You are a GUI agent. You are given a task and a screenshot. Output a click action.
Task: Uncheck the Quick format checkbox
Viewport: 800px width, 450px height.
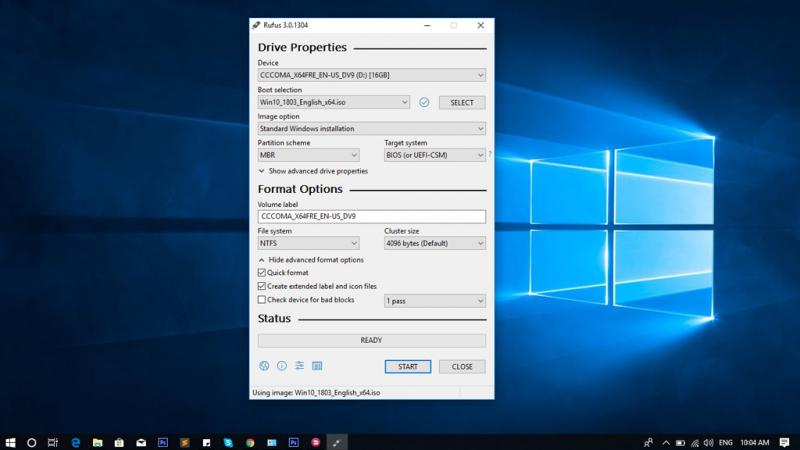[x=262, y=273]
